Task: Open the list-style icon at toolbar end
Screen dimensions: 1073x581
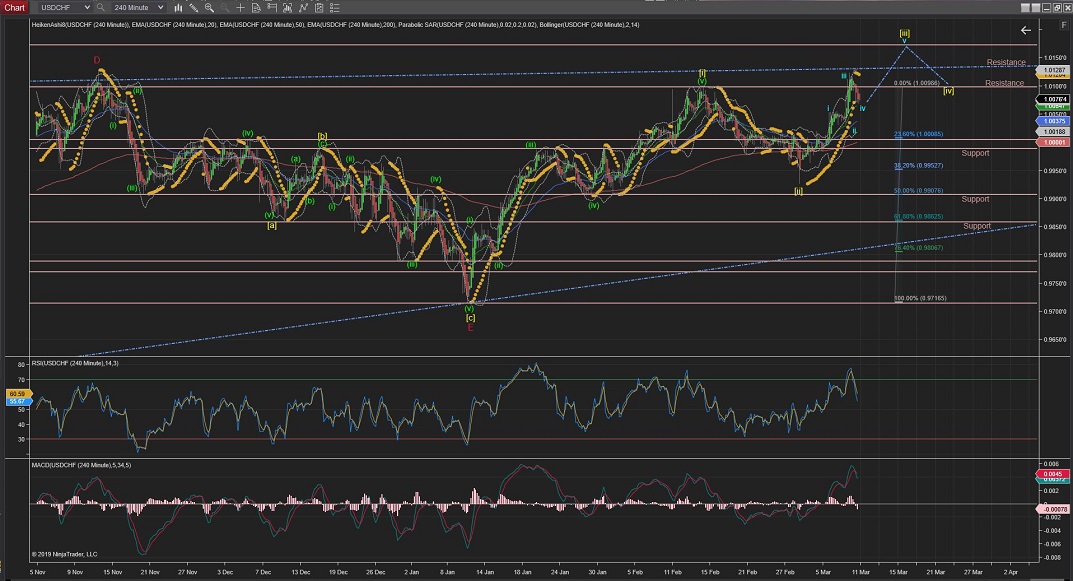Action: pyautogui.click(x=335, y=8)
